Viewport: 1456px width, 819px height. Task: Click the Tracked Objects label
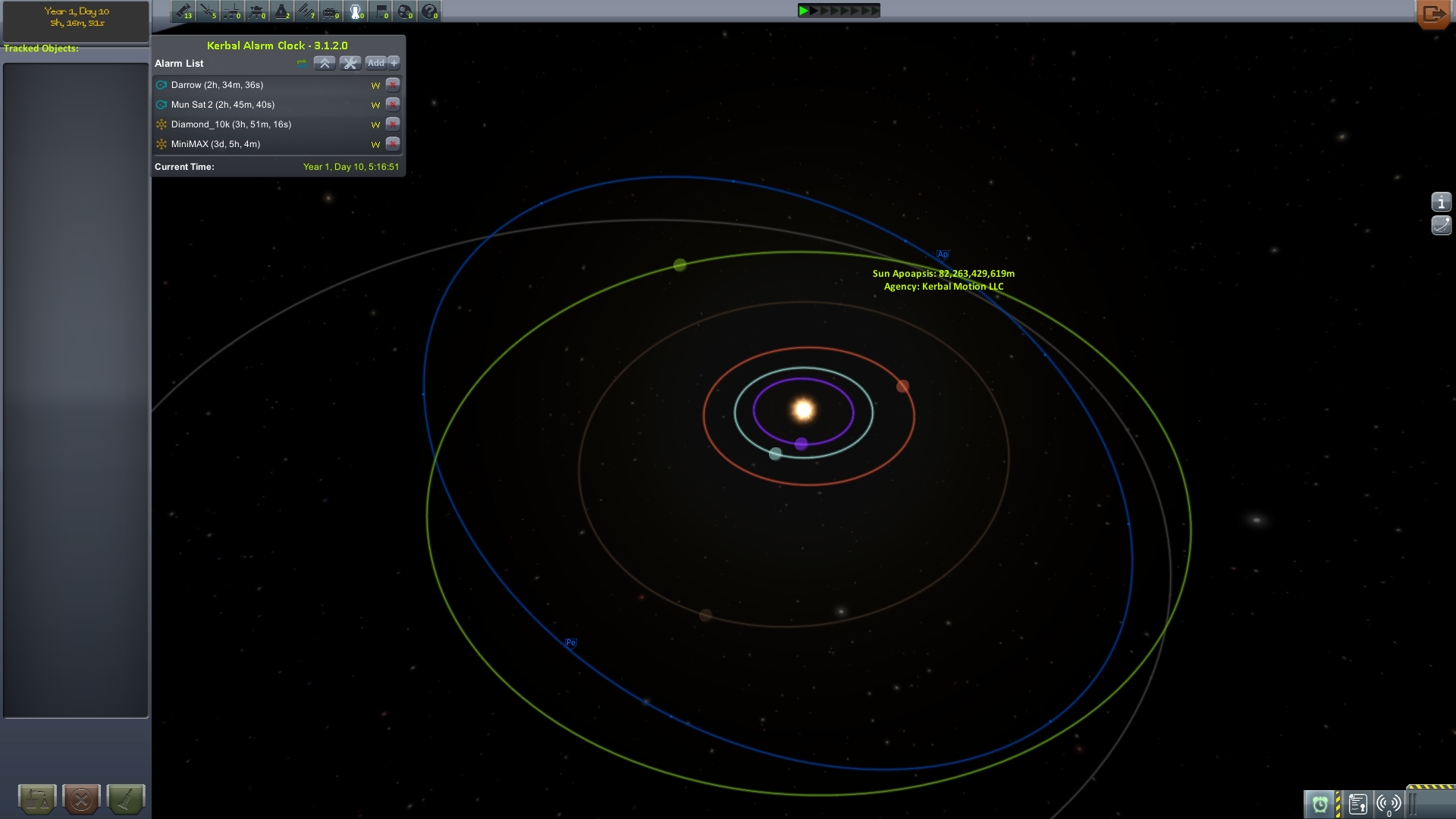(41, 49)
